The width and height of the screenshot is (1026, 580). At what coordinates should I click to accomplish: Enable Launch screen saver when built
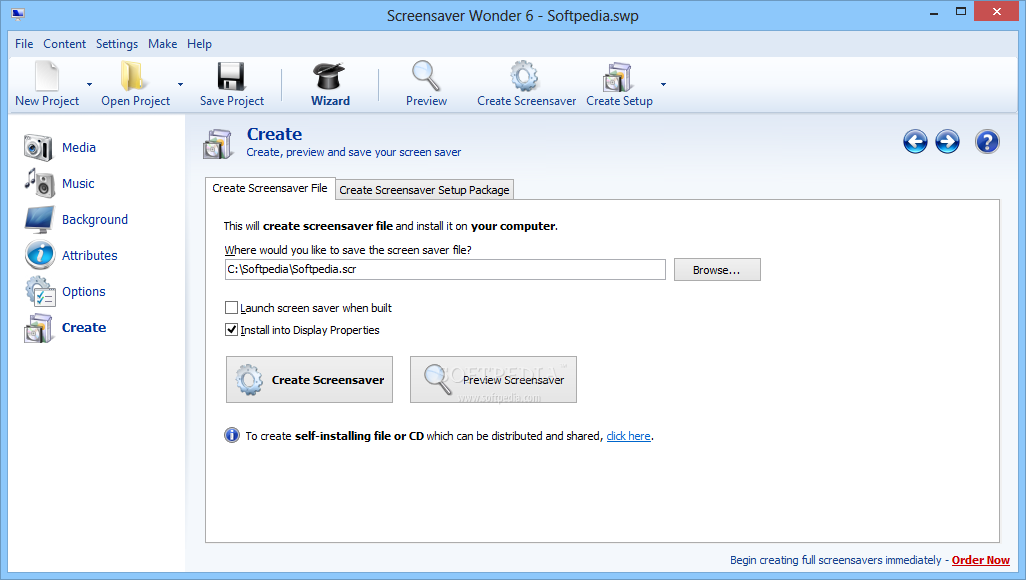click(231, 308)
